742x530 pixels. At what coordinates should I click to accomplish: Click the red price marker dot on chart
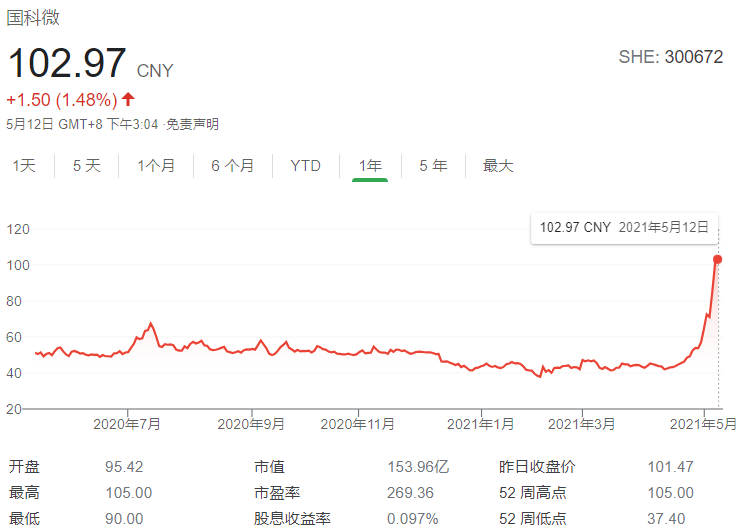(717, 259)
